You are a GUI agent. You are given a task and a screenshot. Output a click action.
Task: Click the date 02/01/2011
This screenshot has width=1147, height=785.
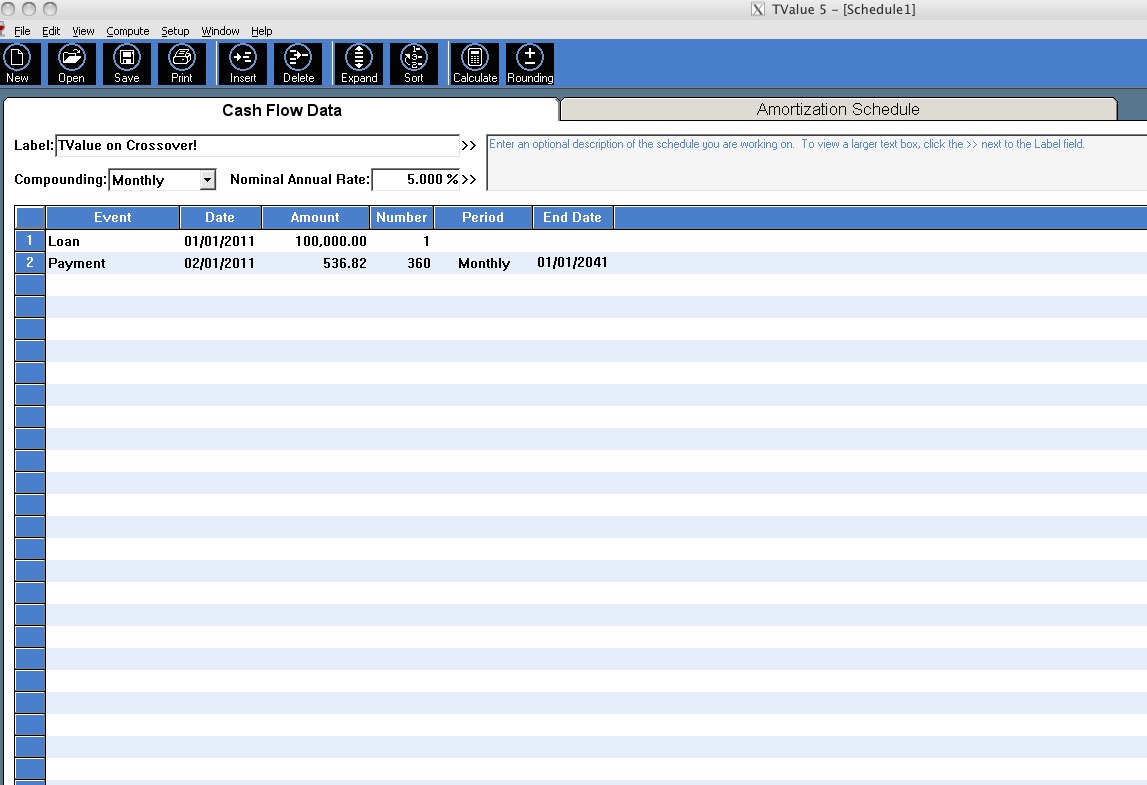tap(219, 263)
